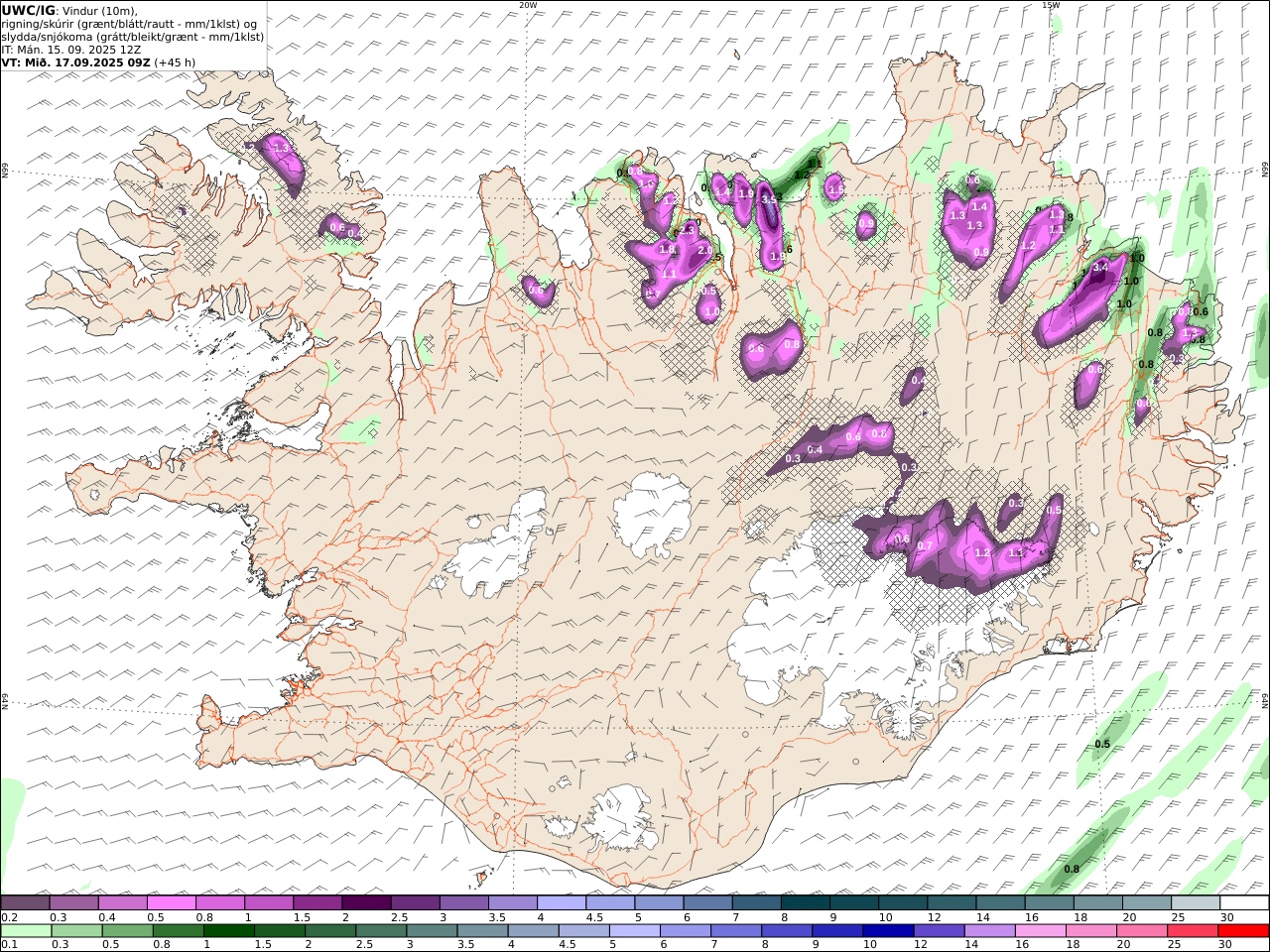Click the 2.3 snowfall value label
The width and height of the screenshot is (1270, 952).
(687, 230)
